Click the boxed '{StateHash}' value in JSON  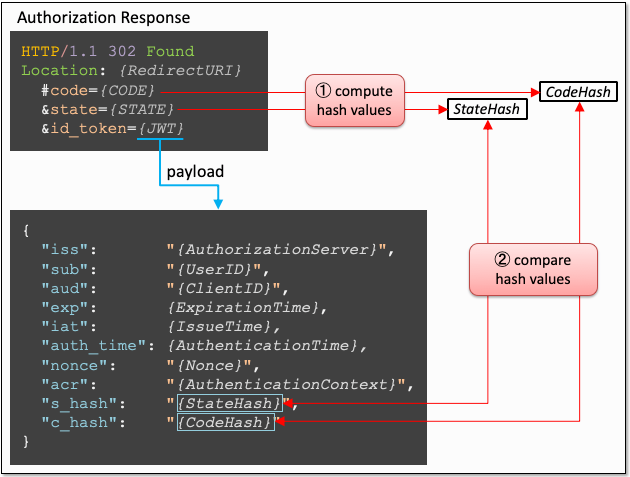[230, 403]
